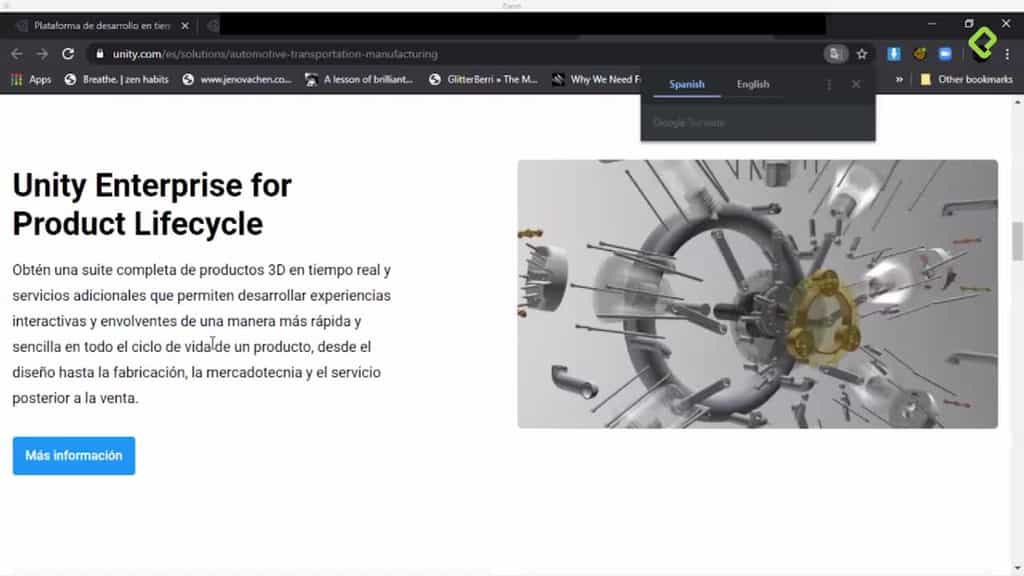Open the 'Why We Need F' bookmark
Image resolution: width=1024 pixels, height=576 pixels.
pyautogui.click(x=596, y=80)
